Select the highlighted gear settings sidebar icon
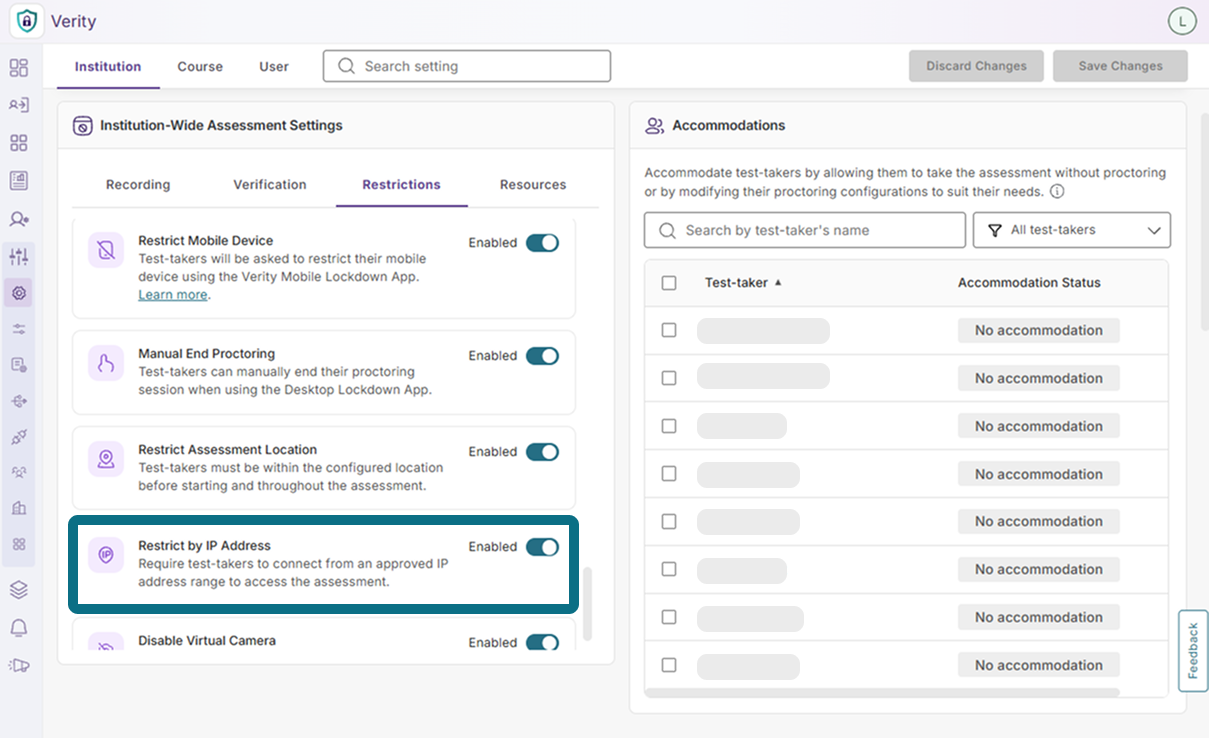 (x=19, y=293)
